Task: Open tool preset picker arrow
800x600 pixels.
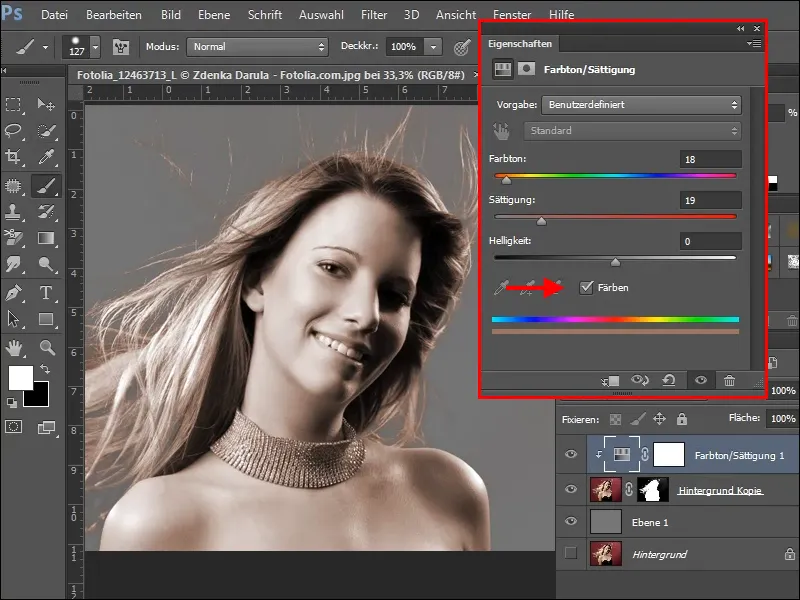Action: point(45,47)
